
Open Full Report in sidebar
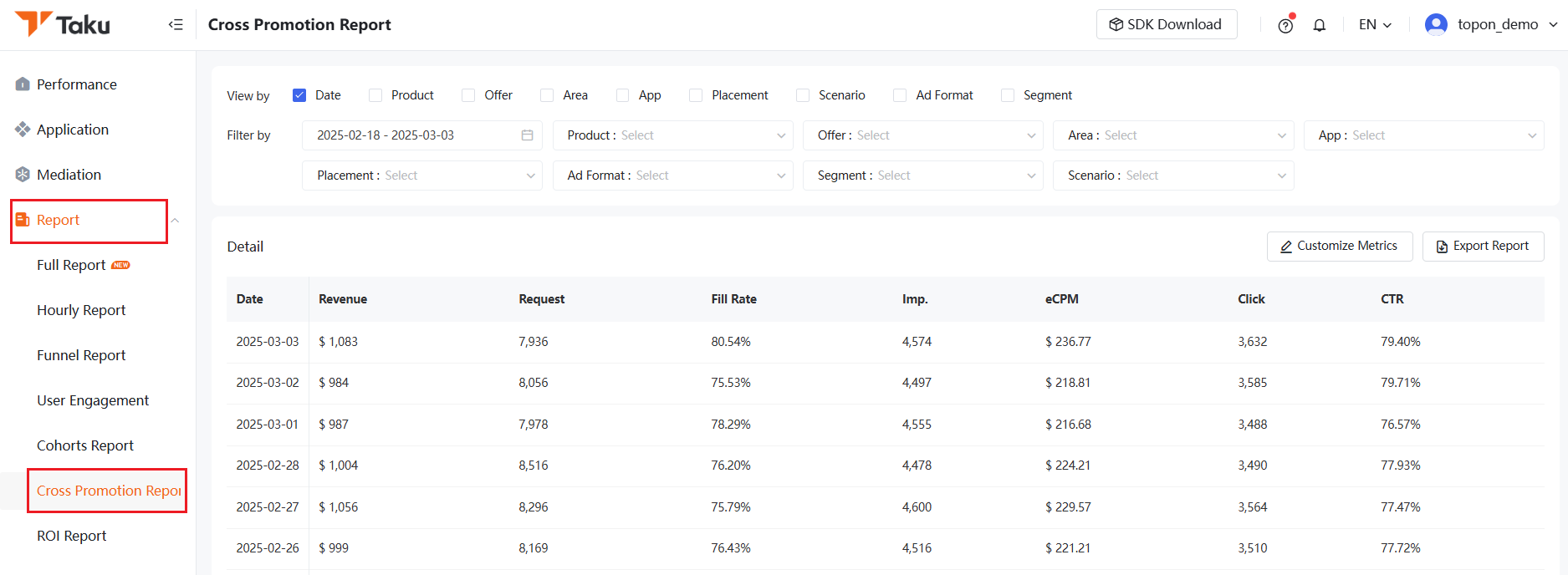71,265
